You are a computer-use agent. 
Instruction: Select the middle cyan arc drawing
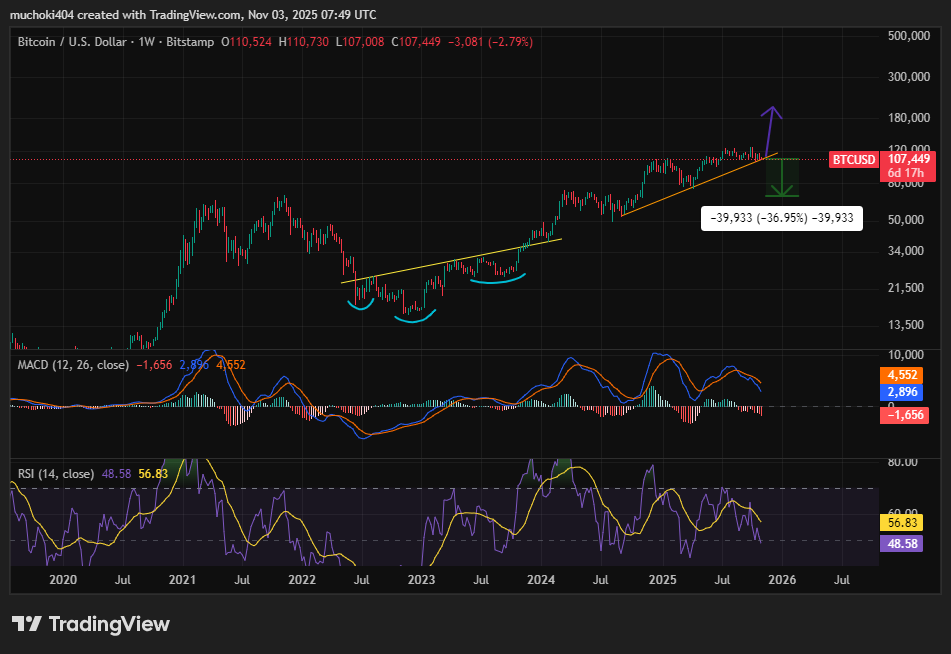click(415, 317)
